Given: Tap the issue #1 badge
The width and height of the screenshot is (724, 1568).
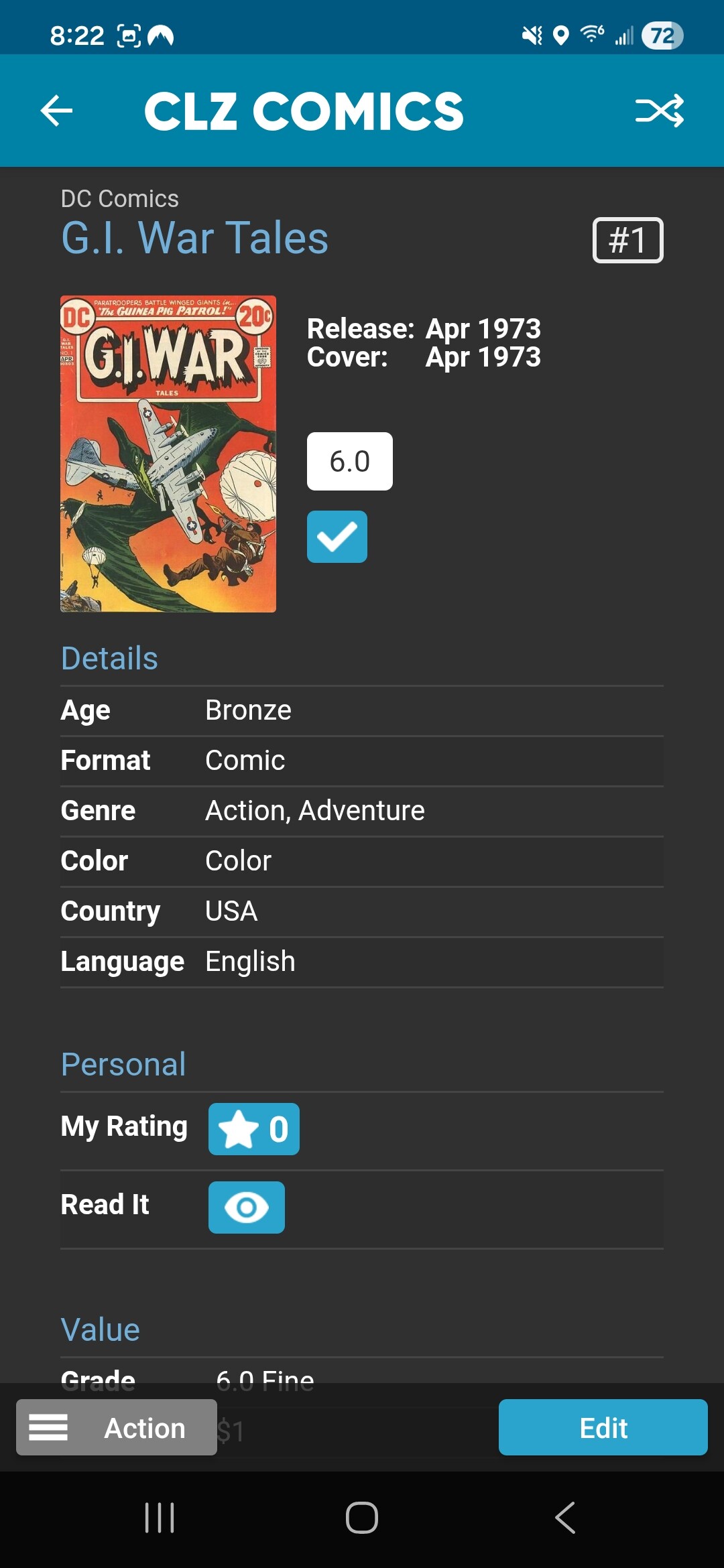Looking at the screenshot, I should (627, 240).
